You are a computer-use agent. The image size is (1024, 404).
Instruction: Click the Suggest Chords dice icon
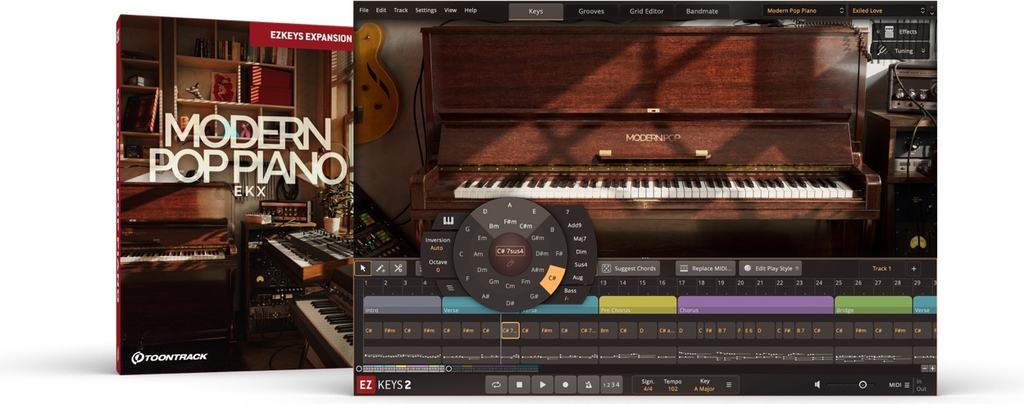point(606,268)
